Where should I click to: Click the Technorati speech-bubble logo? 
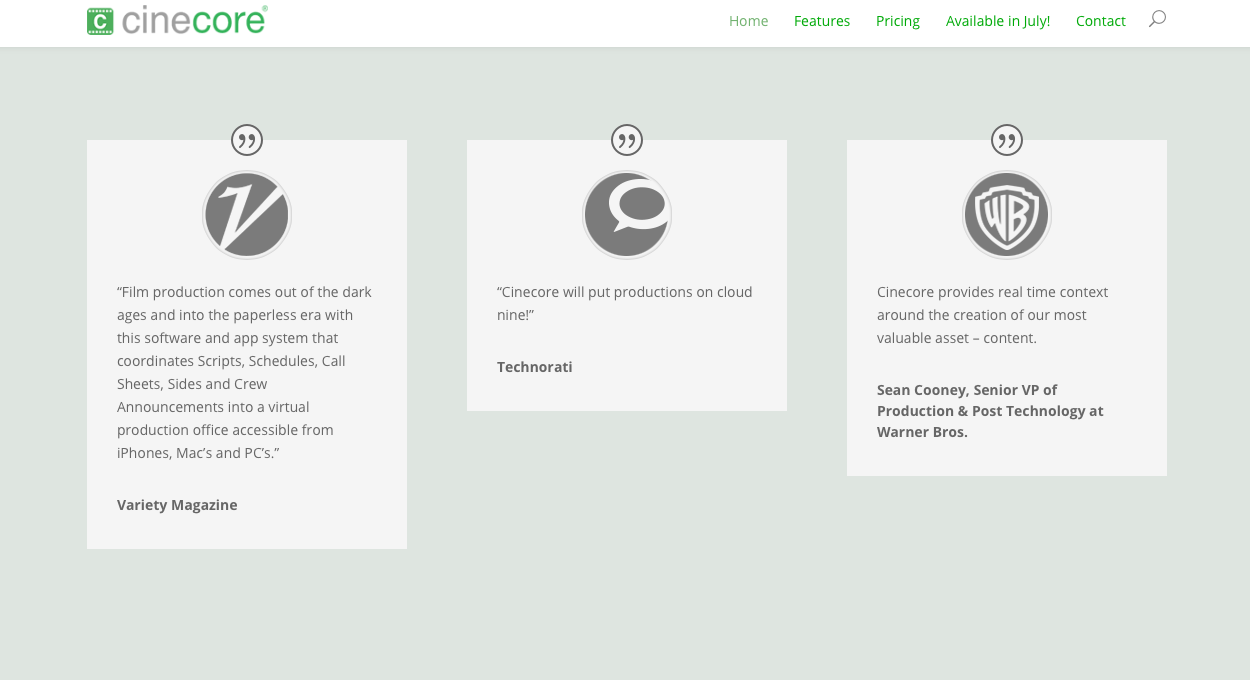tap(627, 215)
